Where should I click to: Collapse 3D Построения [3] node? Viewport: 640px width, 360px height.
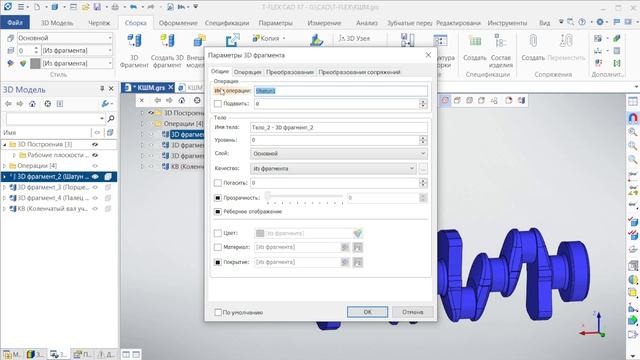4,144
